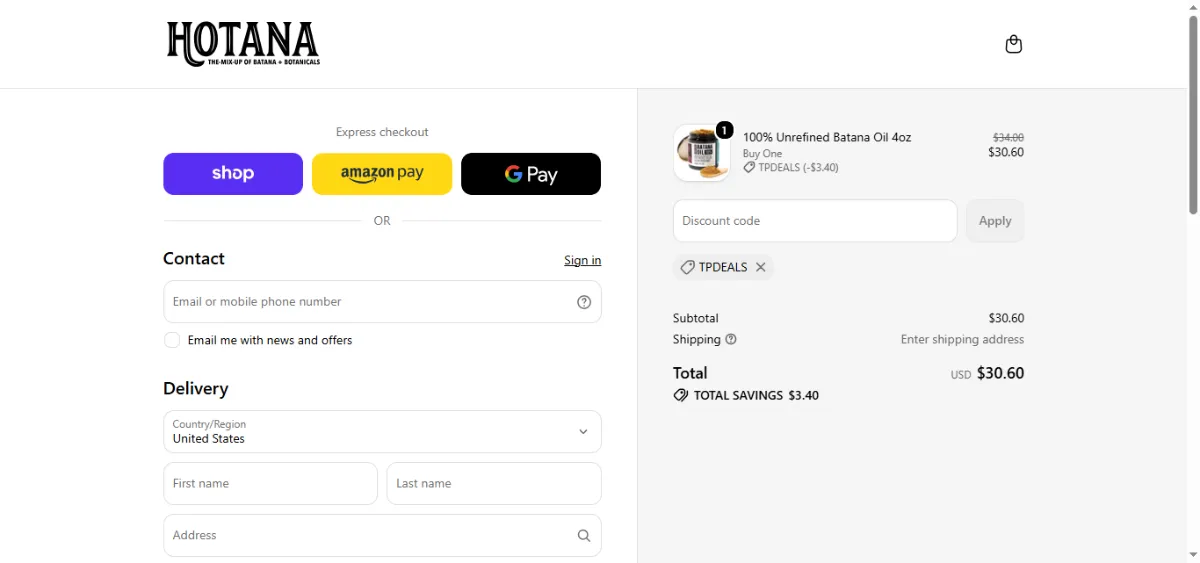Focus the Address input field
Screen dimensions: 1200x563
382,536
